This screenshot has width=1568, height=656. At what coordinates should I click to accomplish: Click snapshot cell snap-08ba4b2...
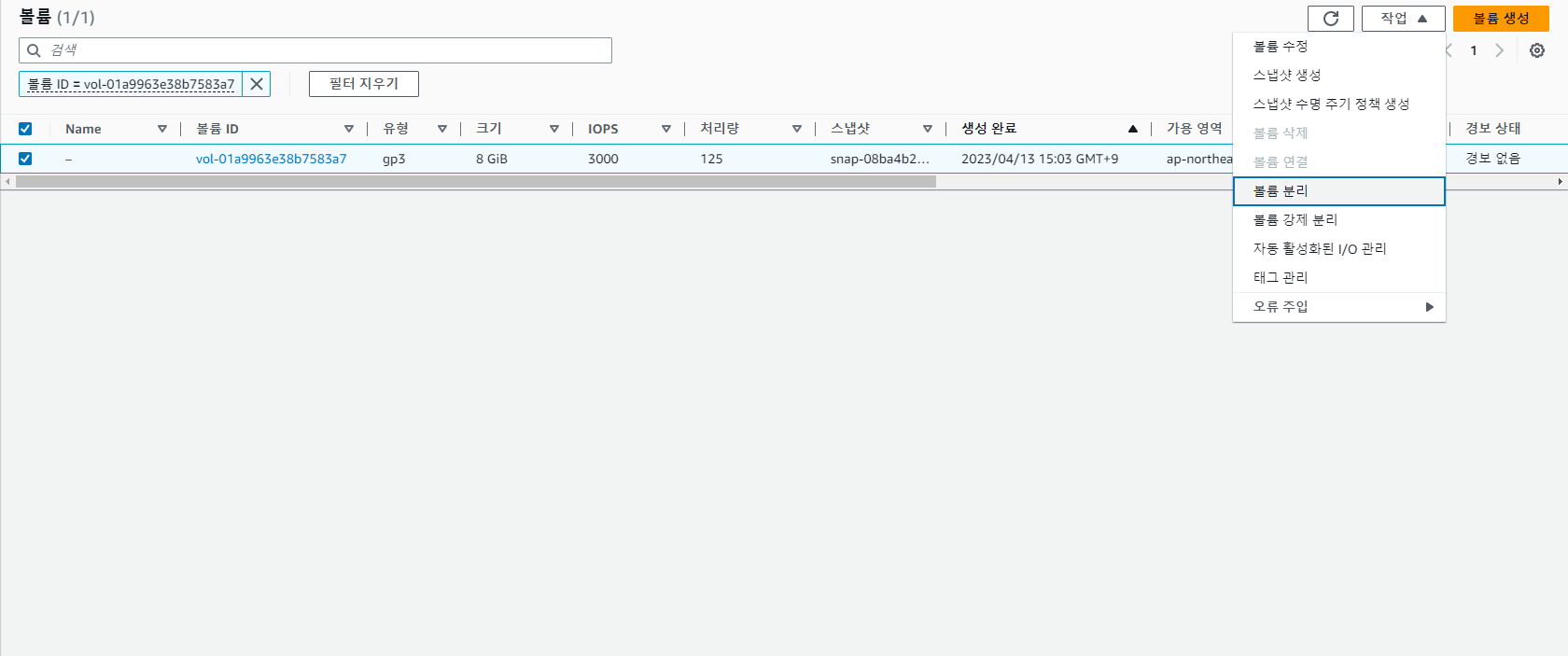[x=880, y=159]
